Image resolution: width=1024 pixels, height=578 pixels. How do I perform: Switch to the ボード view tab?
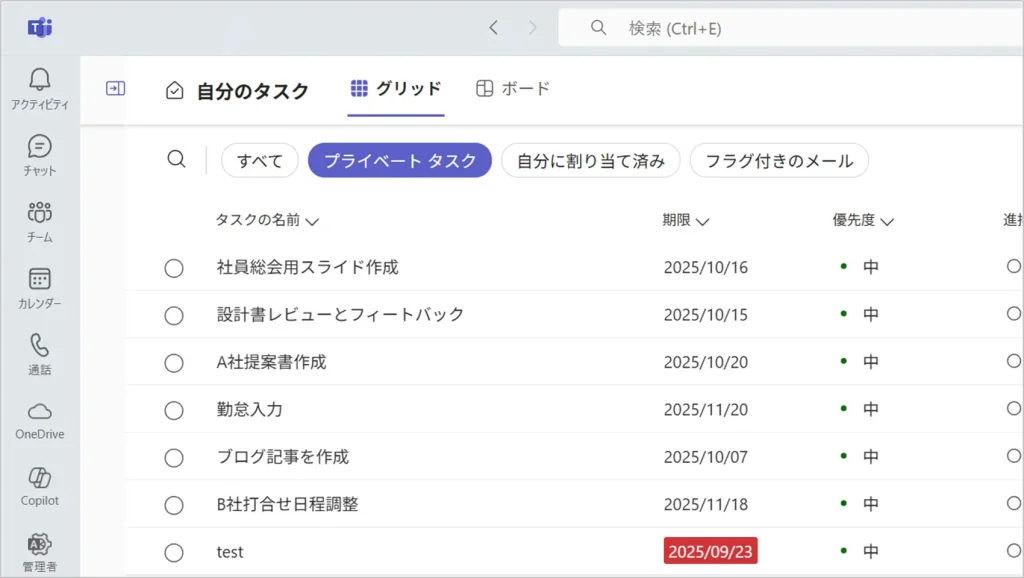click(513, 89)
